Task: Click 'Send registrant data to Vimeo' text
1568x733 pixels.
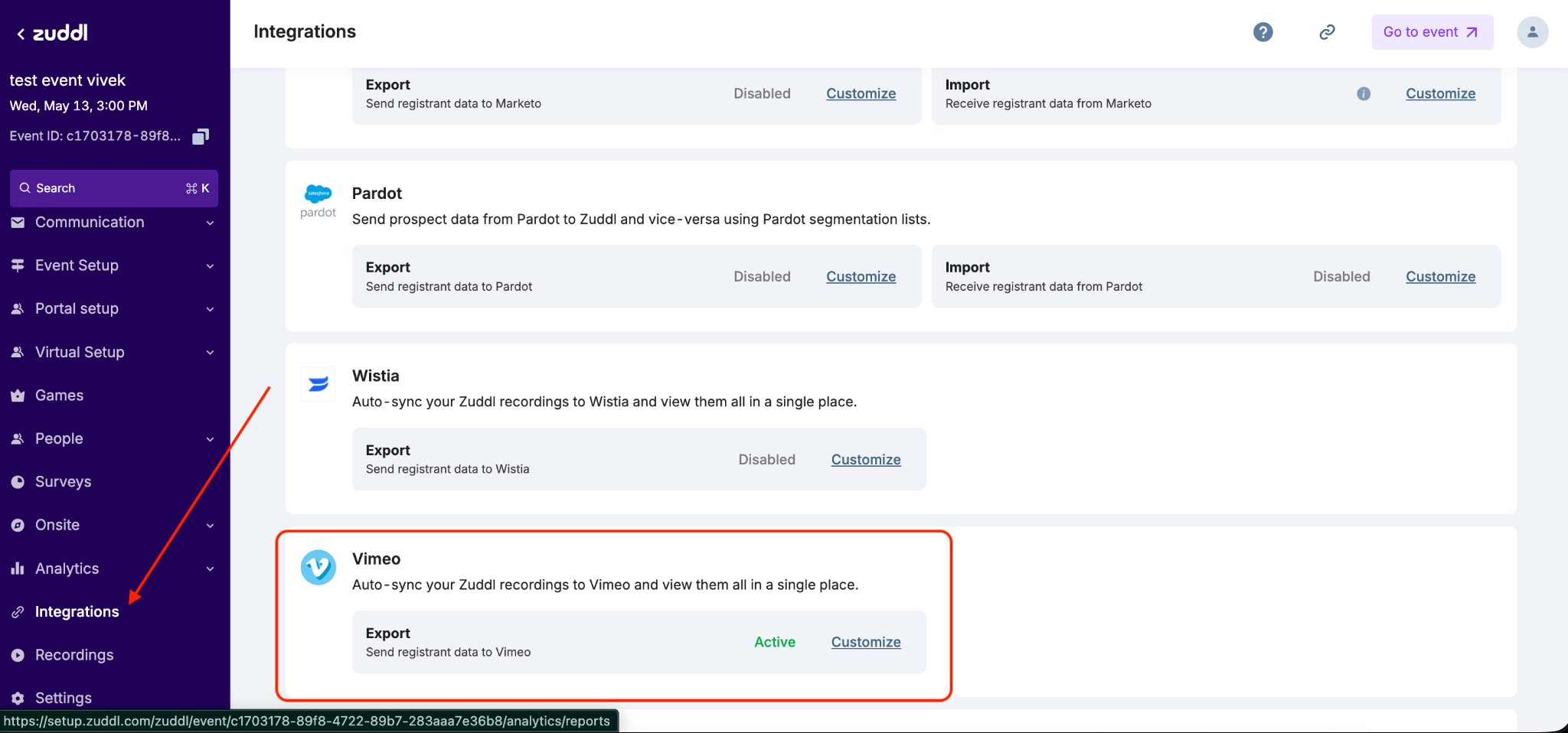Action: click(x=448, y=652)
